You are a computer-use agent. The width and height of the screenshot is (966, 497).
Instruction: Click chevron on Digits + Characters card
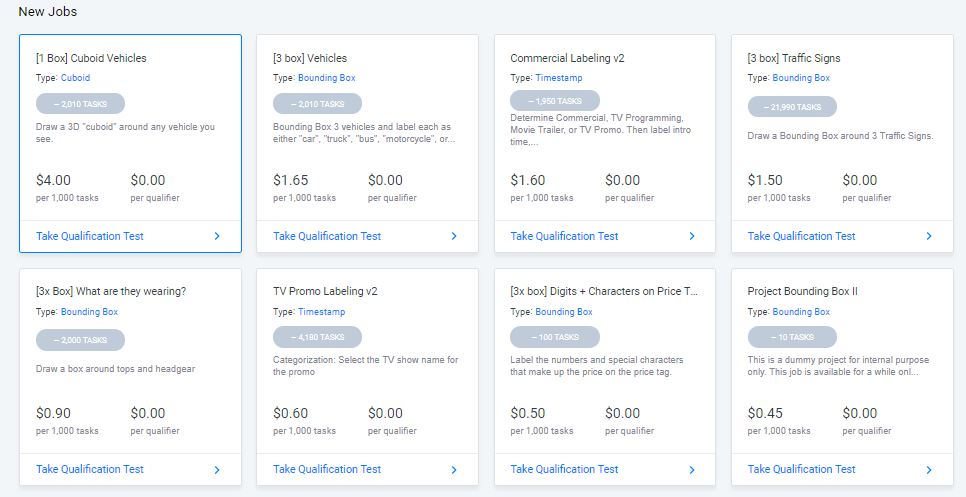pyautogui.click(x=691, y=469)
